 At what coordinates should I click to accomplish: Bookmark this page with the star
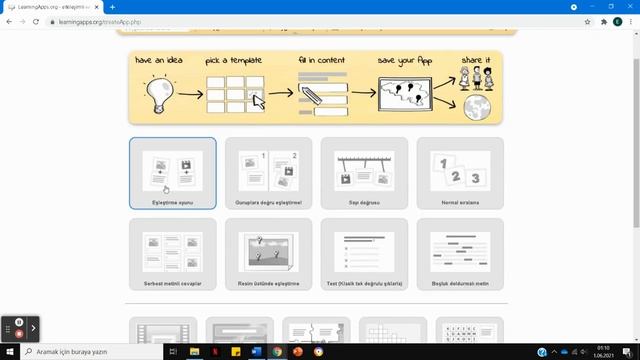pyautogui.click(x=587, y=22)
